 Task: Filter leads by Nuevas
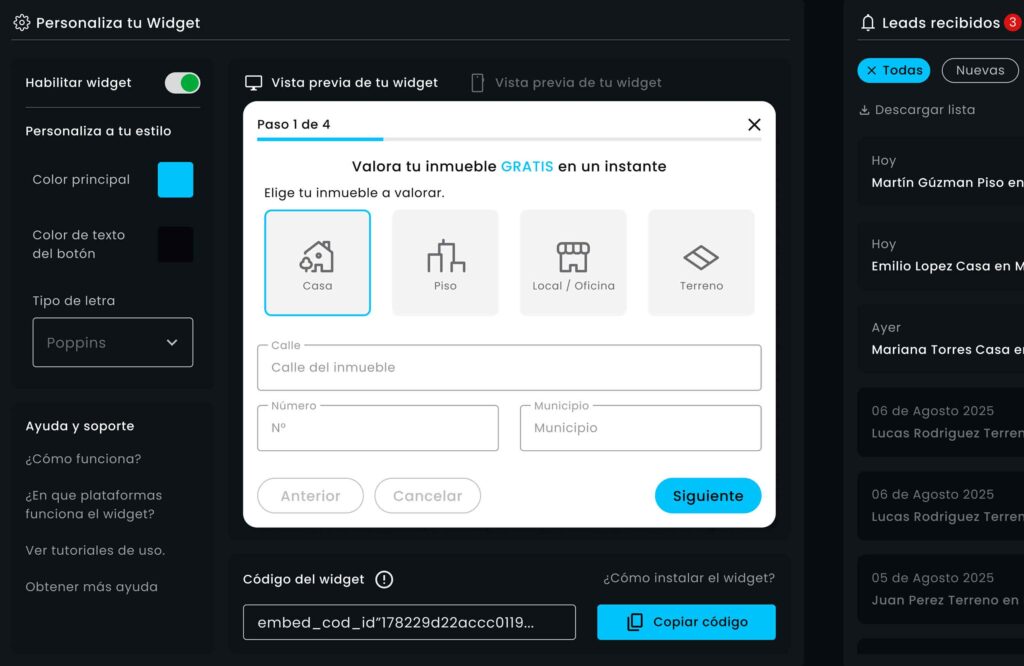(x=979, y=70)
